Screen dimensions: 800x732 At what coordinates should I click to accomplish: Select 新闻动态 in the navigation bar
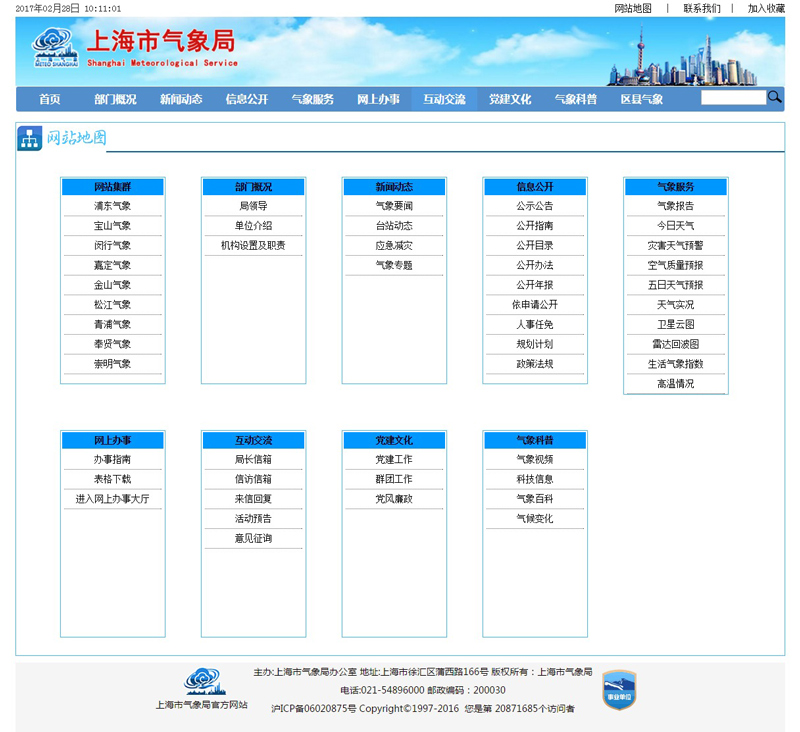coord(181,99)
